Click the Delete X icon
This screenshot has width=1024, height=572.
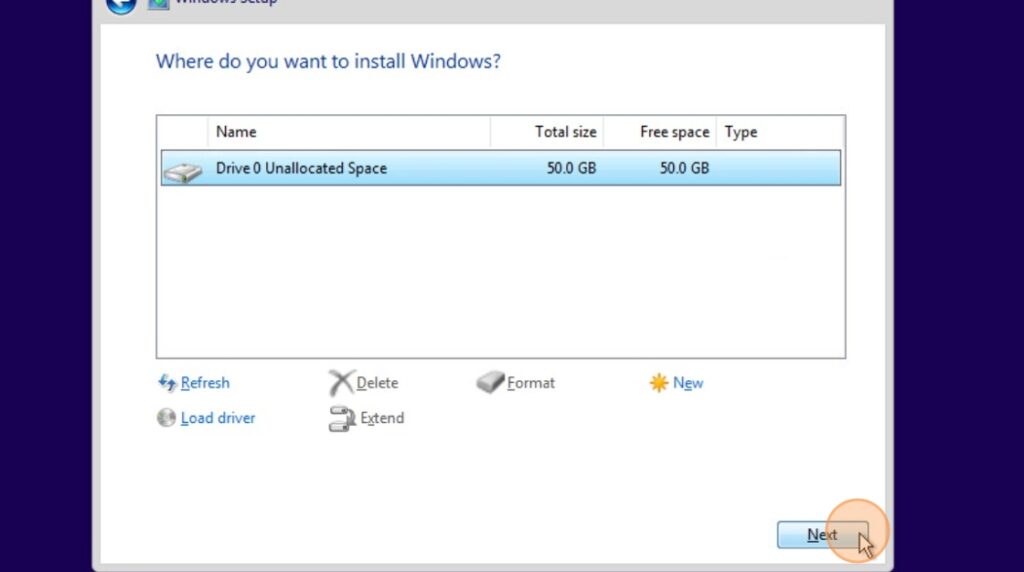click(x=340, y=383)
